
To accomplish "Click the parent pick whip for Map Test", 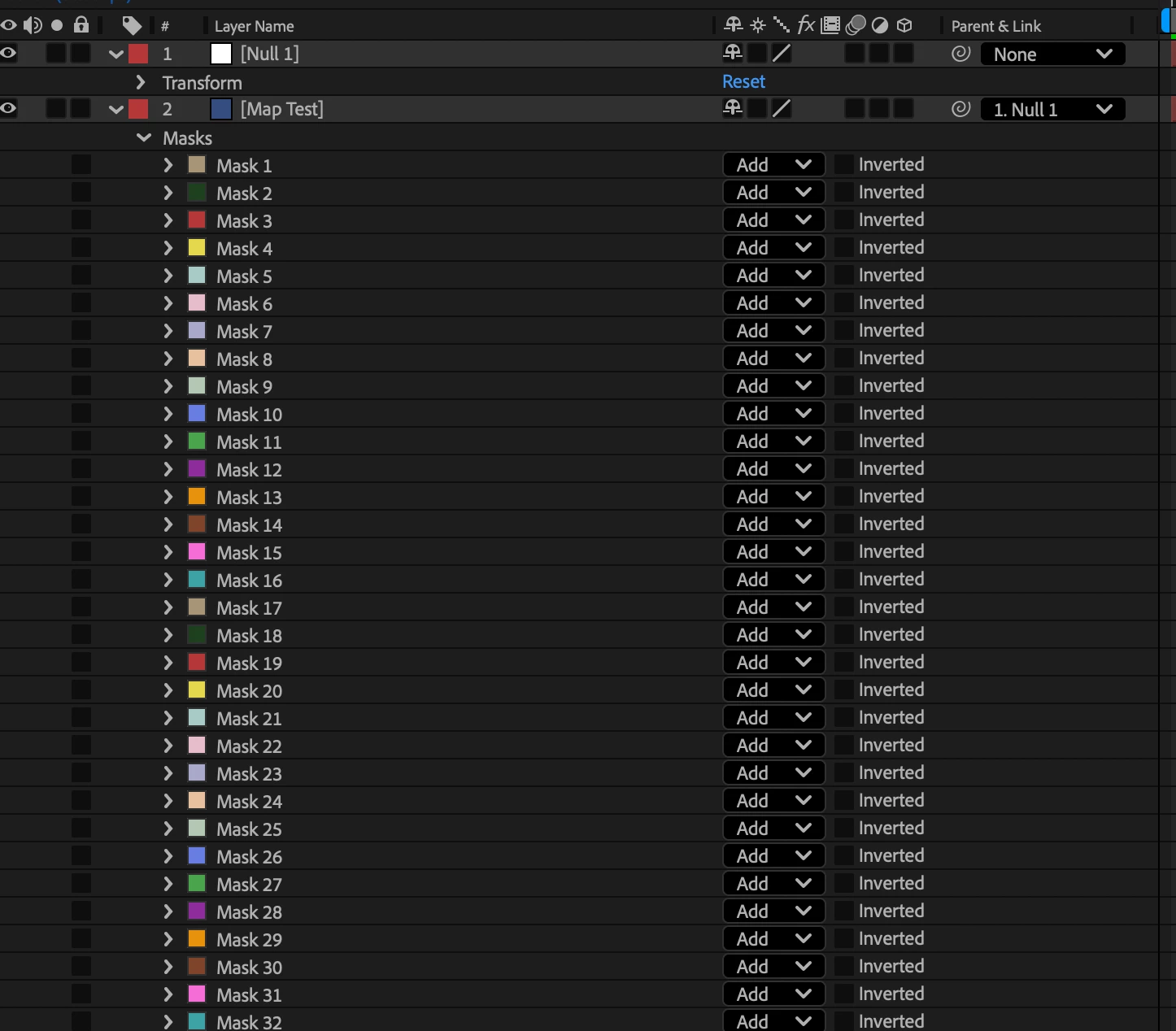I will [x=961, y=109].
